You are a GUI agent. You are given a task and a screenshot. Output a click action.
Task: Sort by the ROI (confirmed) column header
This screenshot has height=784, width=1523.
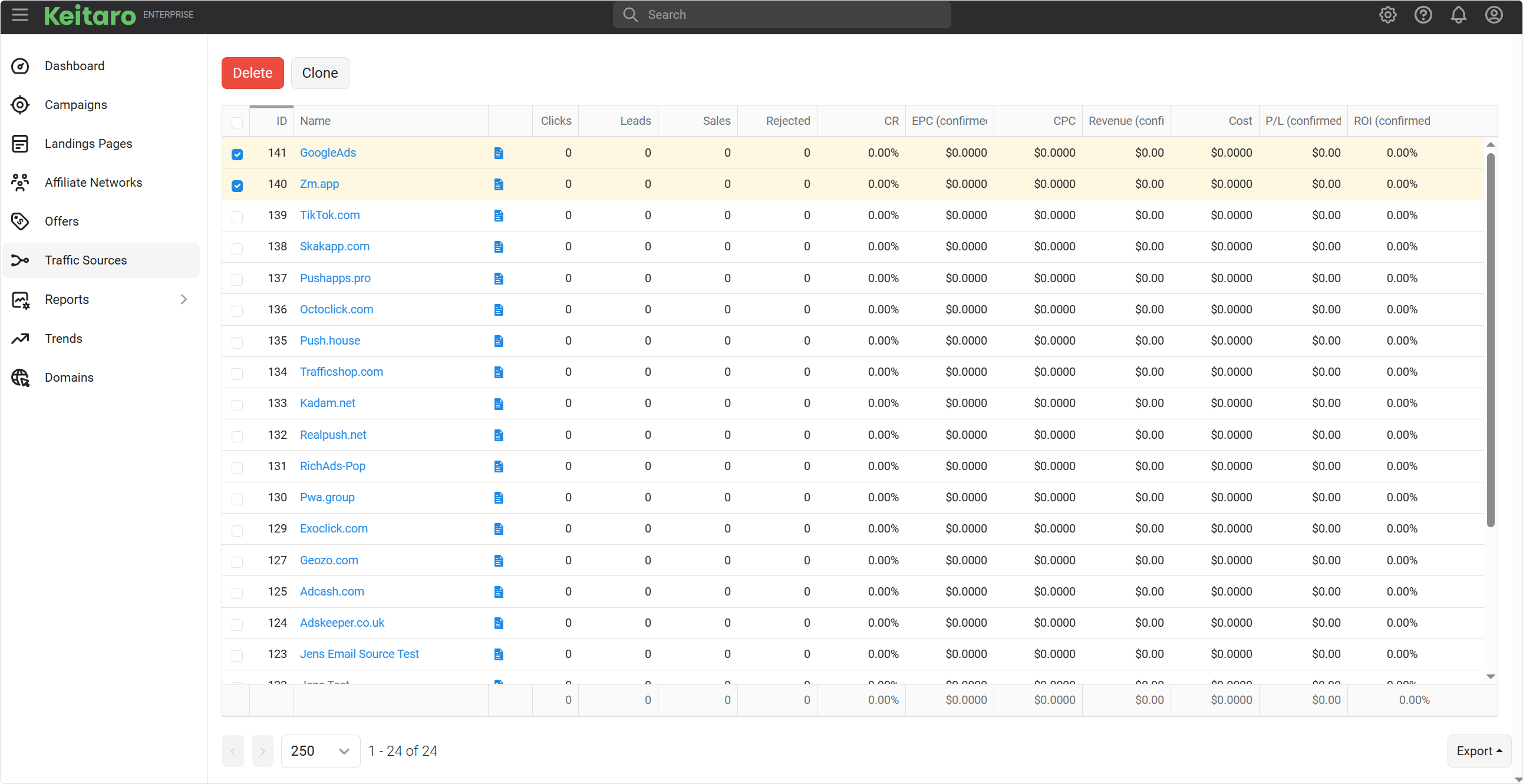(x=1392, y=121)
